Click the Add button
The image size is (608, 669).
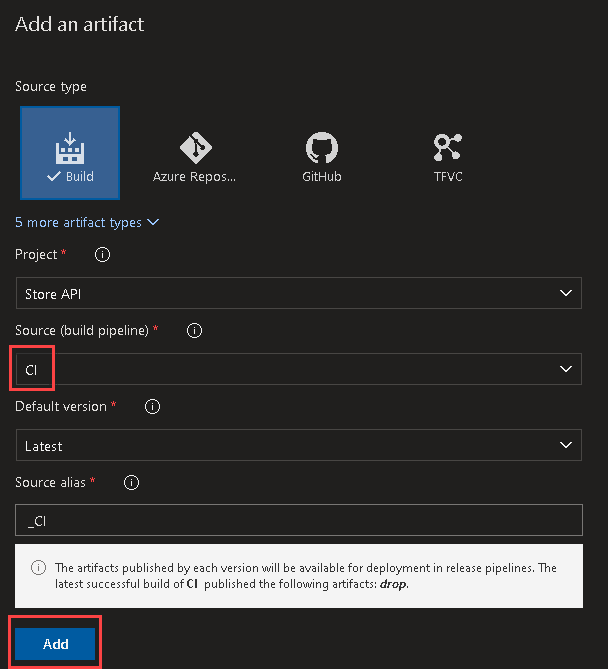coord(55,644)
